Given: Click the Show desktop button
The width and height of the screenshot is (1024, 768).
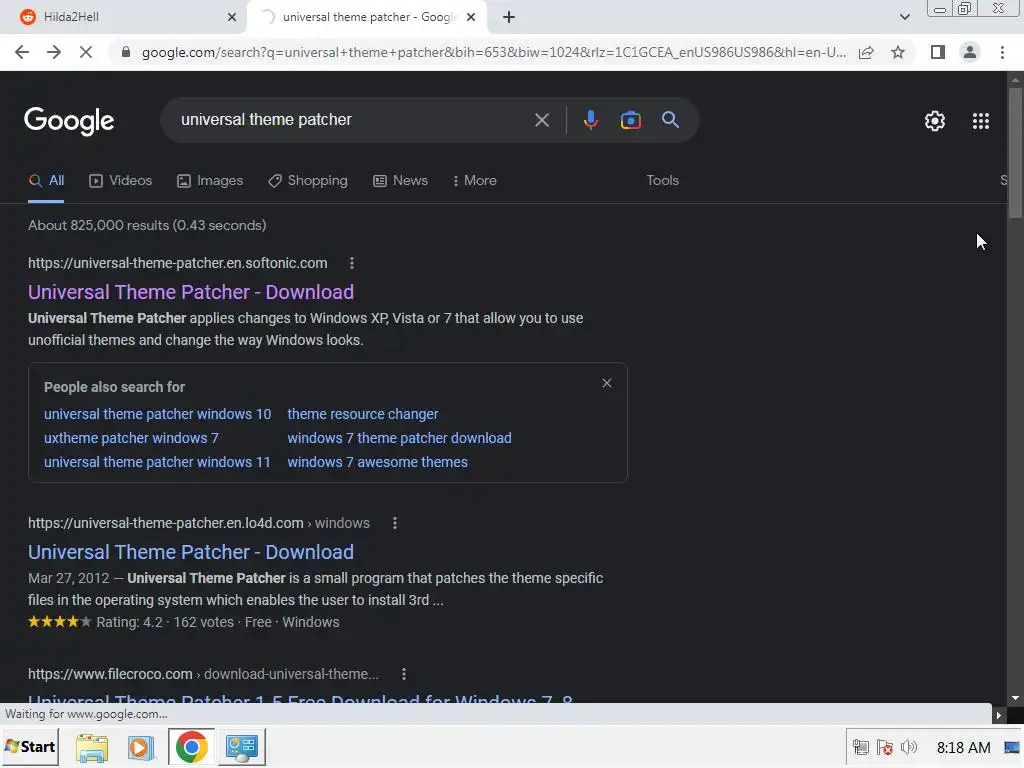Looking at the screenshot, I should [x=1012, y=747].
